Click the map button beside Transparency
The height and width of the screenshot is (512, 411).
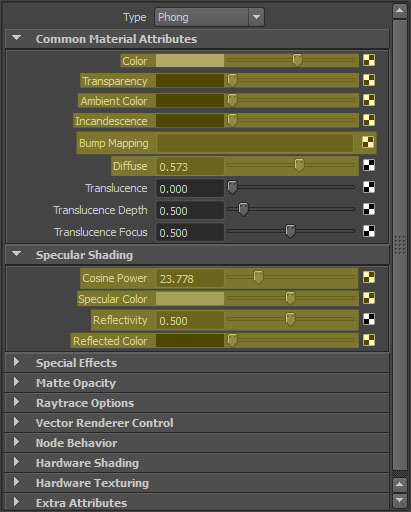coord(369,80)
